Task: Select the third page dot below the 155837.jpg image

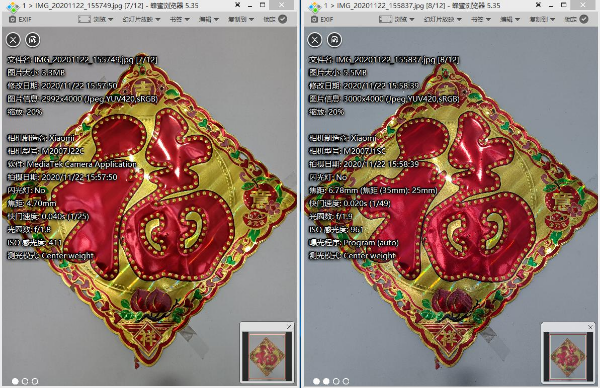Action: [336, 381]
